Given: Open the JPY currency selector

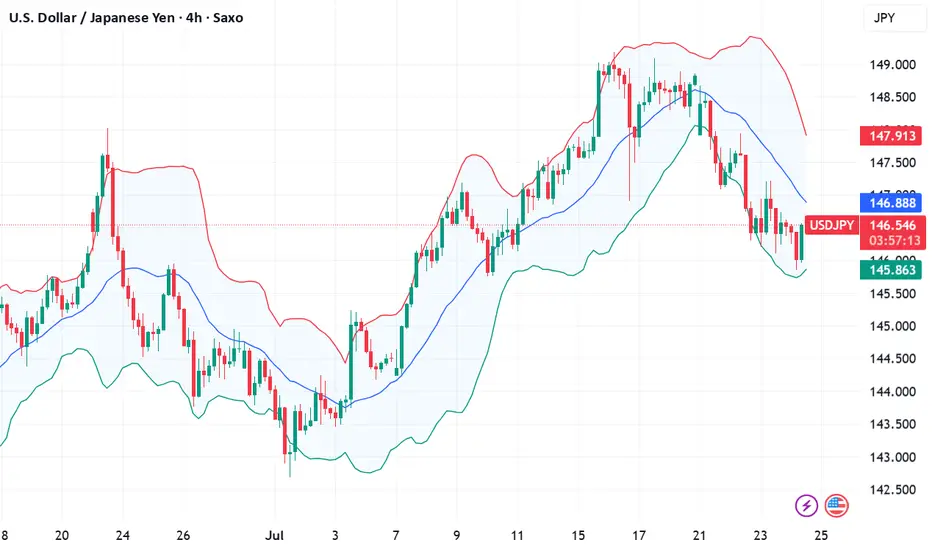Looking at the screenshot, I should (x=895, y=18).
